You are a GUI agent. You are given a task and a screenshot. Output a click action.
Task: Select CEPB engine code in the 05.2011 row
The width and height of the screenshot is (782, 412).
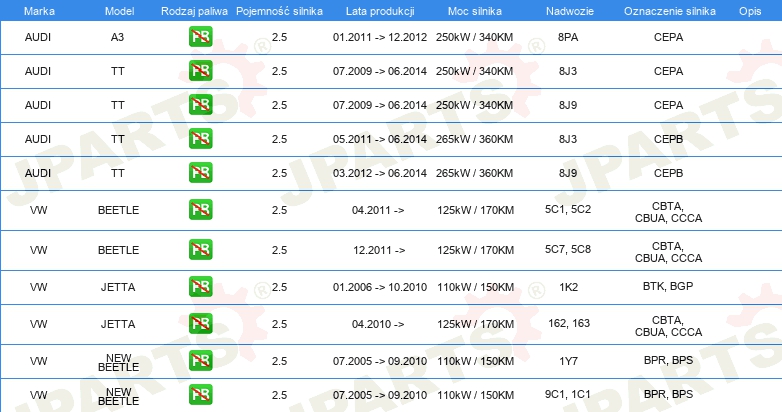click(668, 139)
